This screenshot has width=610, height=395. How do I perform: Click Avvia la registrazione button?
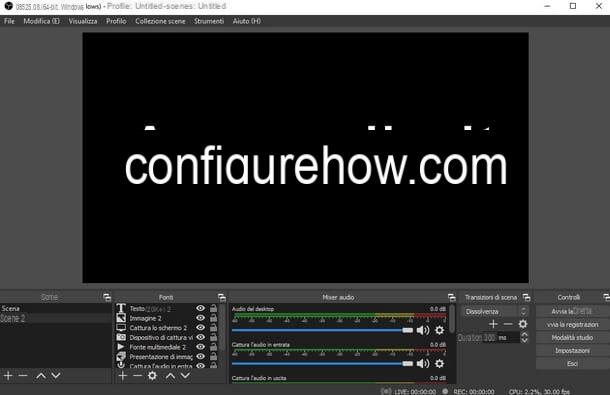tap(572, 324)
